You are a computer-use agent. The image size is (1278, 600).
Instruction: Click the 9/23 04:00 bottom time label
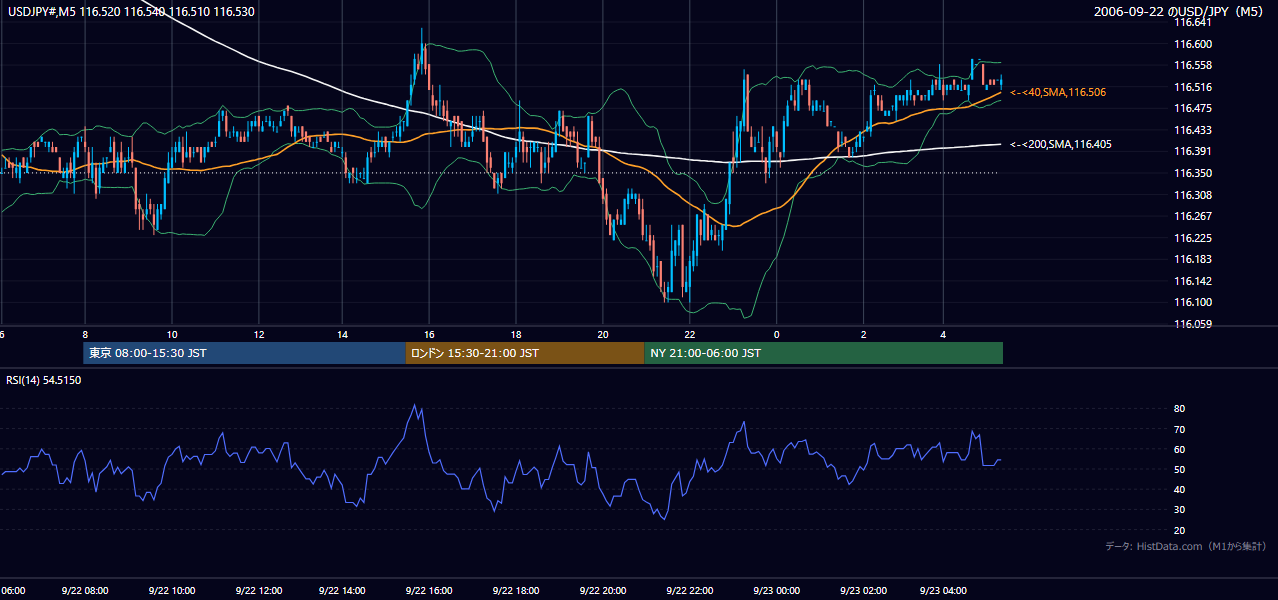(x=943, y=591)
